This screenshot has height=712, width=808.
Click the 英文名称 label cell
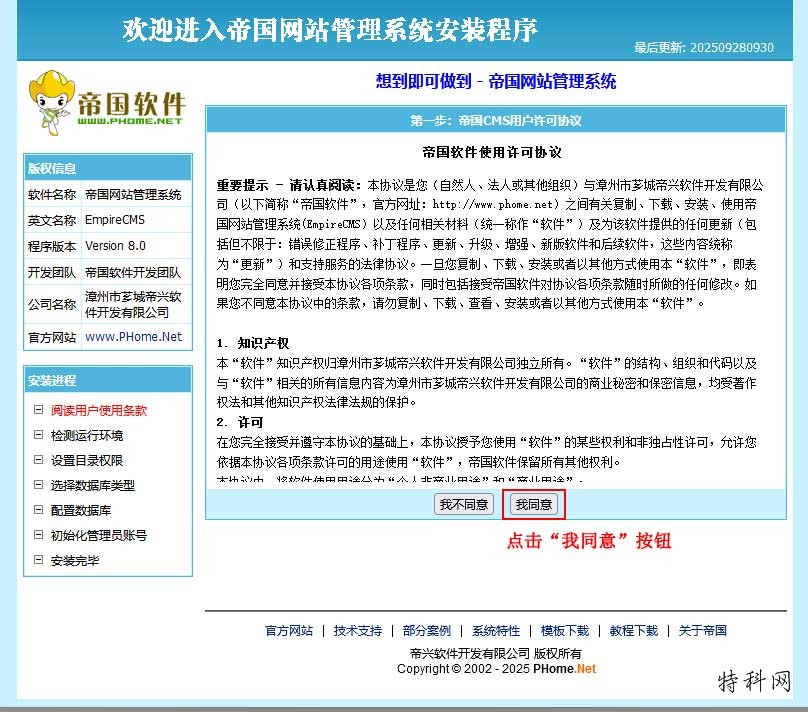point(52,221)
